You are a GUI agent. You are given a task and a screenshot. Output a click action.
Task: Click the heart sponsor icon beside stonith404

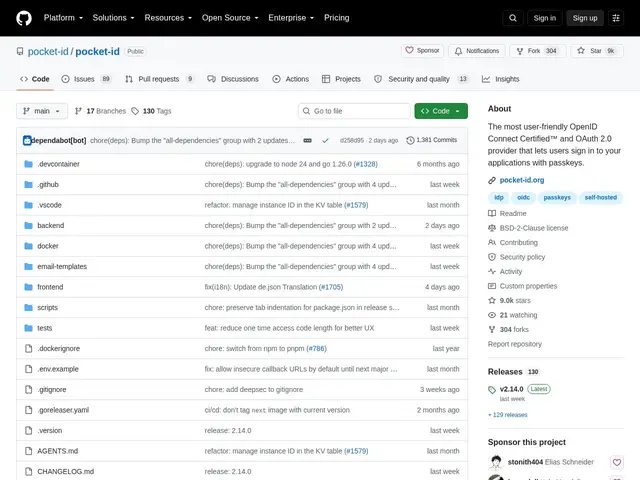tap(617, 462)
